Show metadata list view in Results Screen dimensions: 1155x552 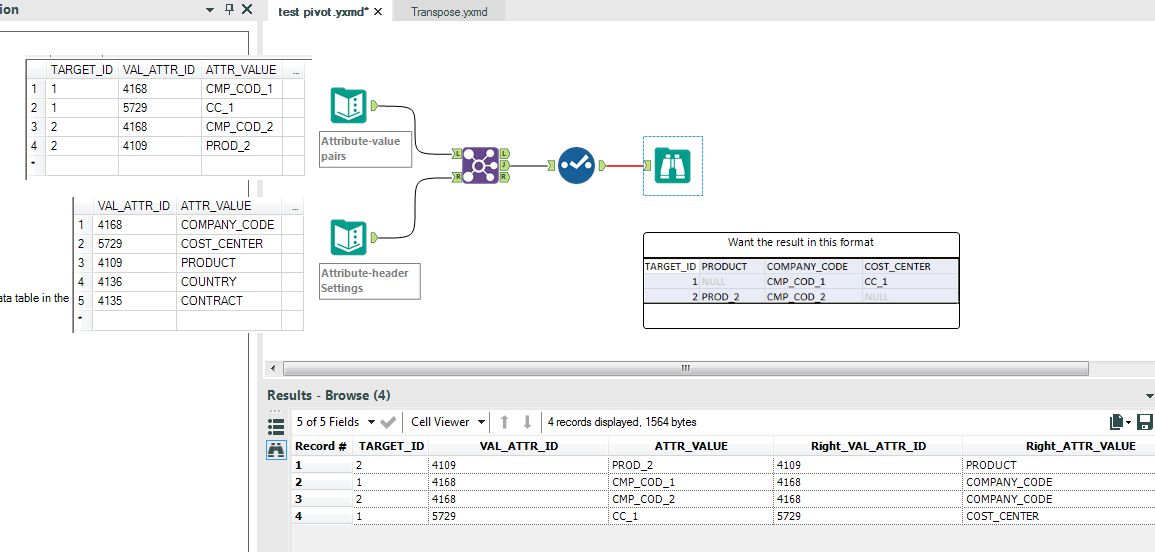point(276,426)
